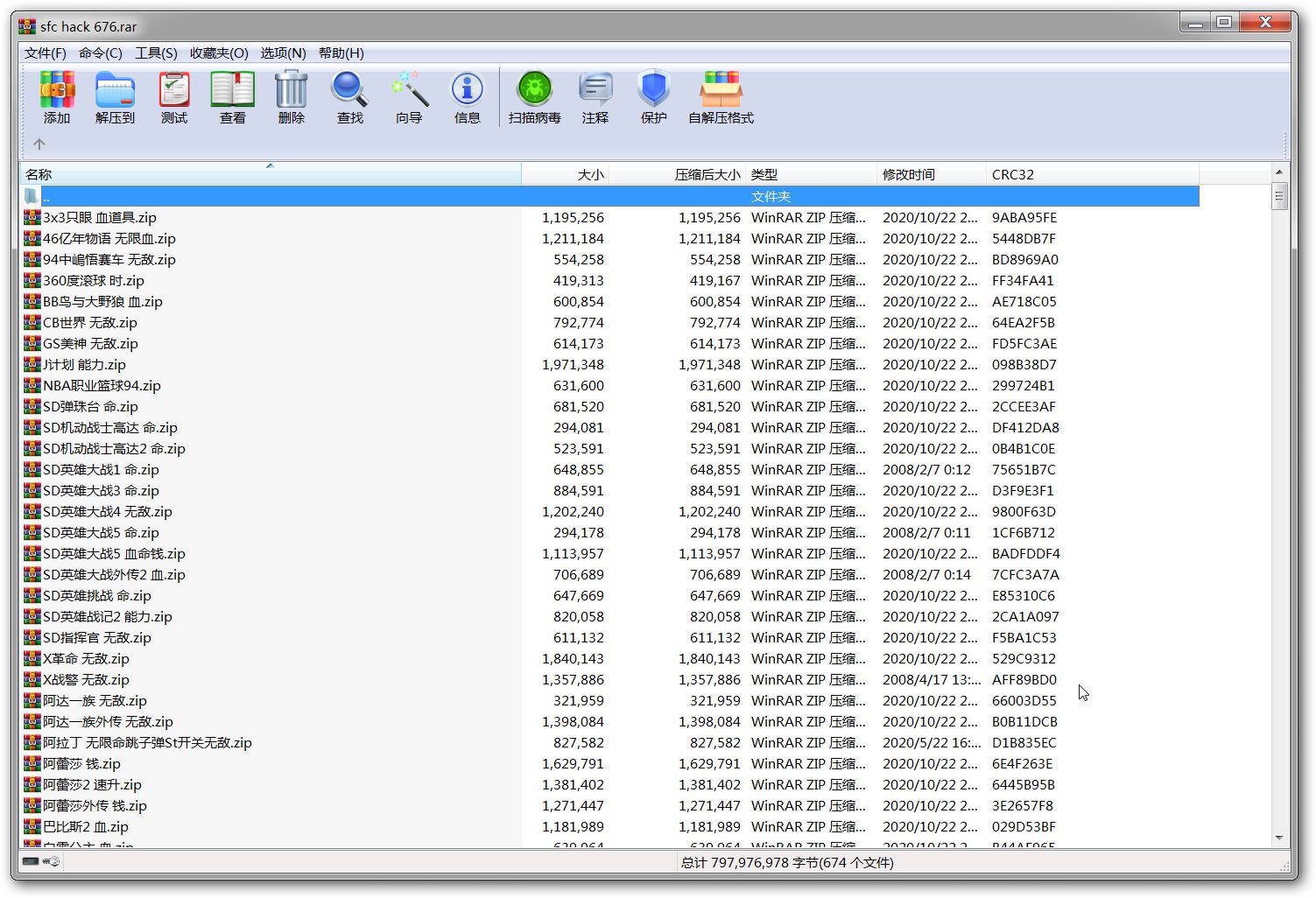The image size is (1316, 898).
Task: Open the Help (帮助) menu
Action: click(x=341, y=53)
